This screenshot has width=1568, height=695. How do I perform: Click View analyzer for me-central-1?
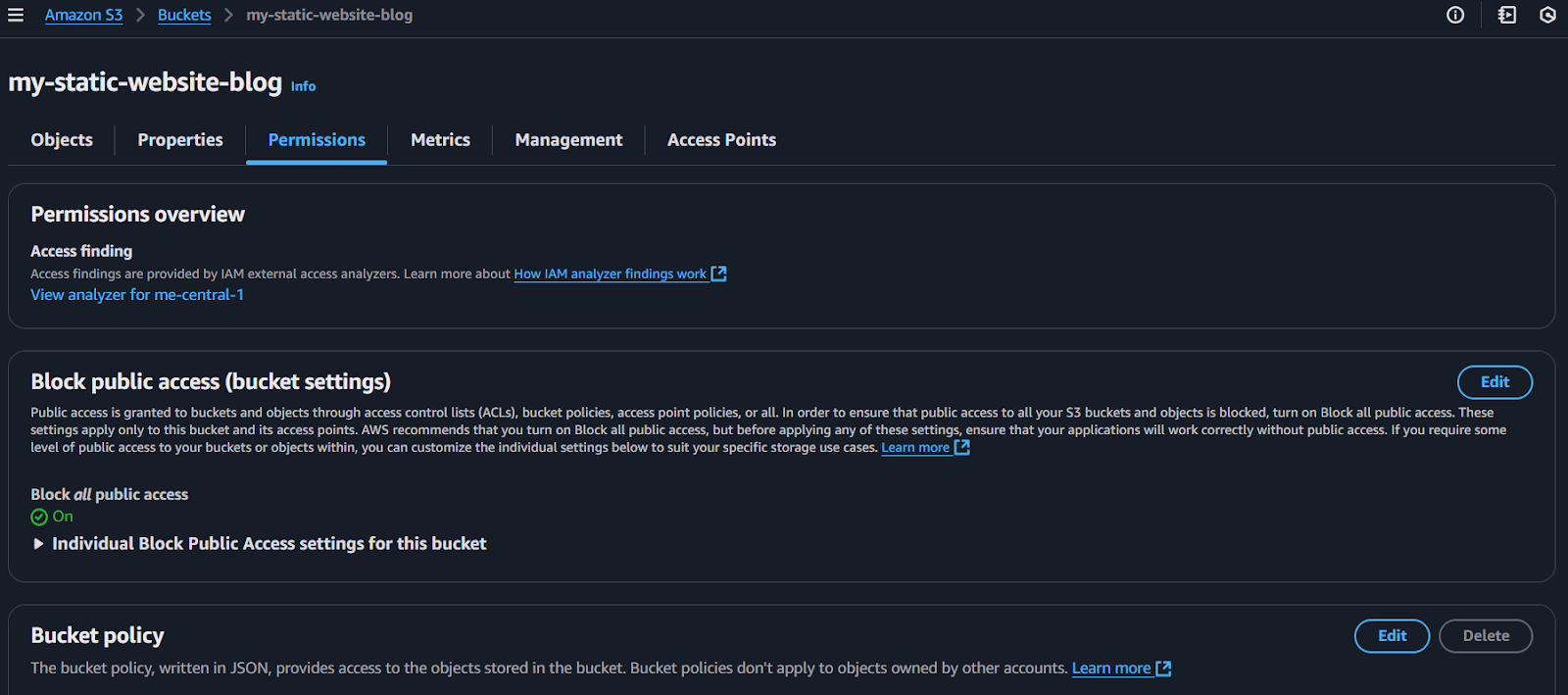(x=137, y=294)
